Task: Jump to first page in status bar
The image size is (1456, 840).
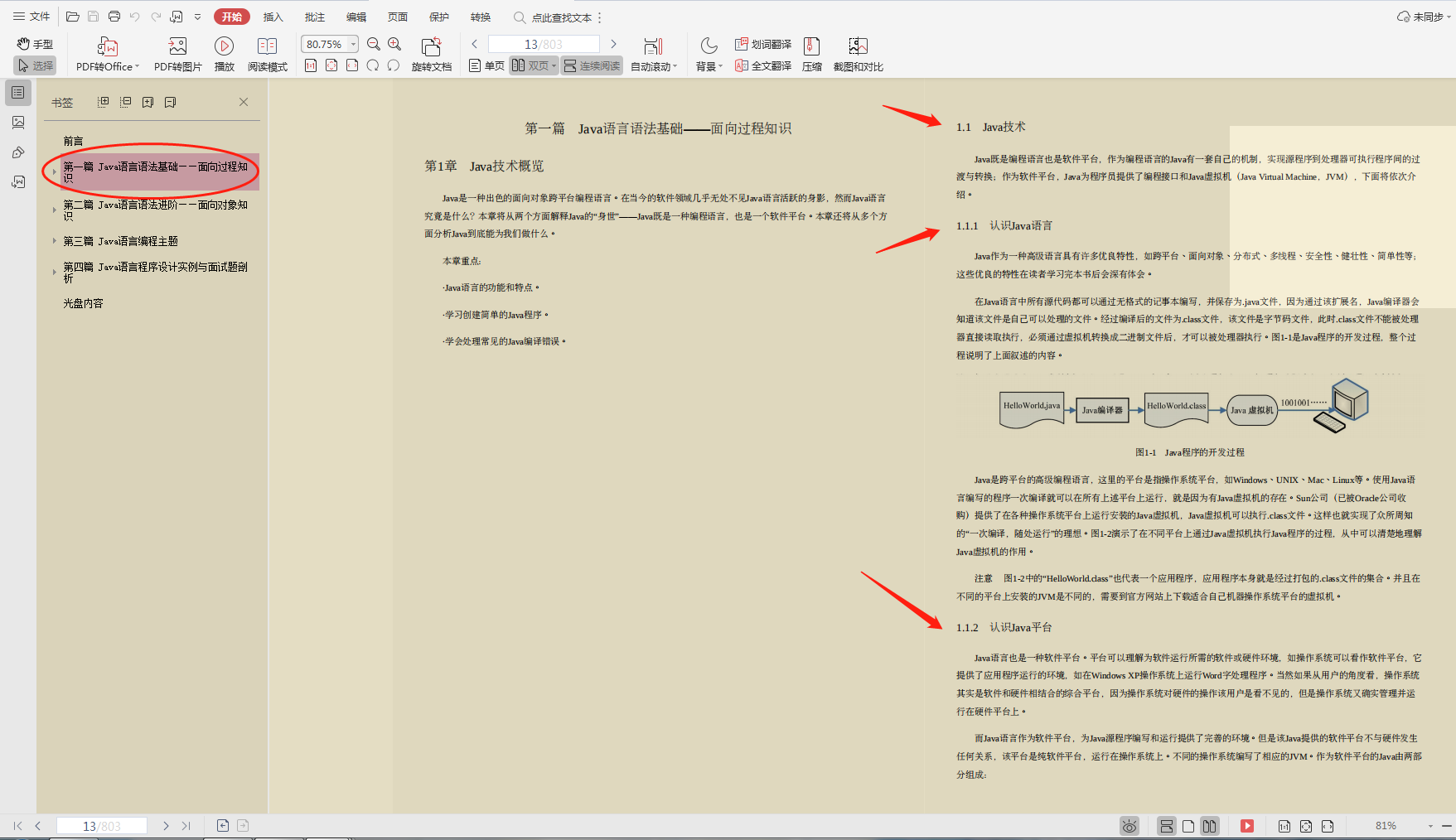Action: coord(18,826)
